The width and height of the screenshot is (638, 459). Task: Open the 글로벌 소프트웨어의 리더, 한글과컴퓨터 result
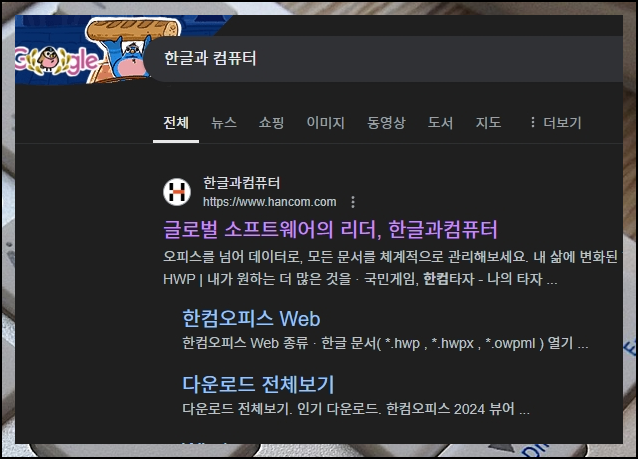coord(330,230)
